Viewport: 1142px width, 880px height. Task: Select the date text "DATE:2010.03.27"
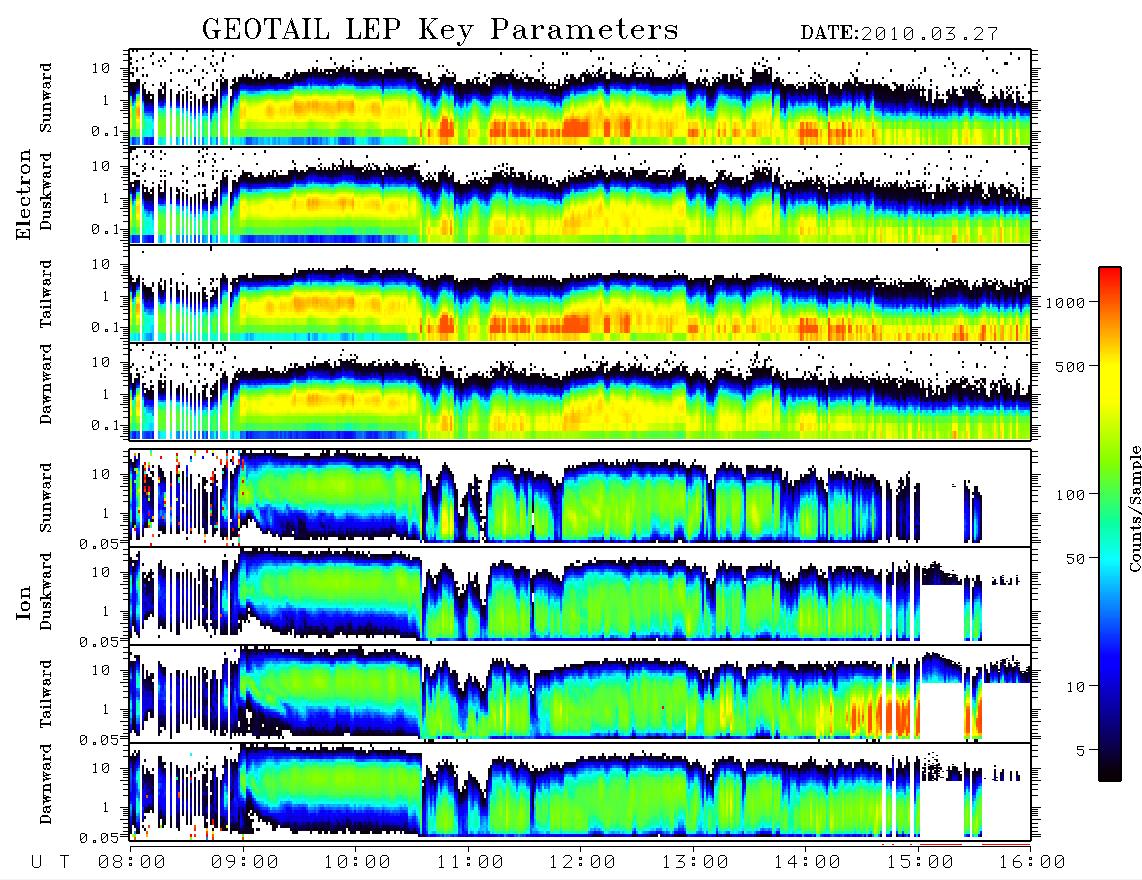[x=899, y=34]
